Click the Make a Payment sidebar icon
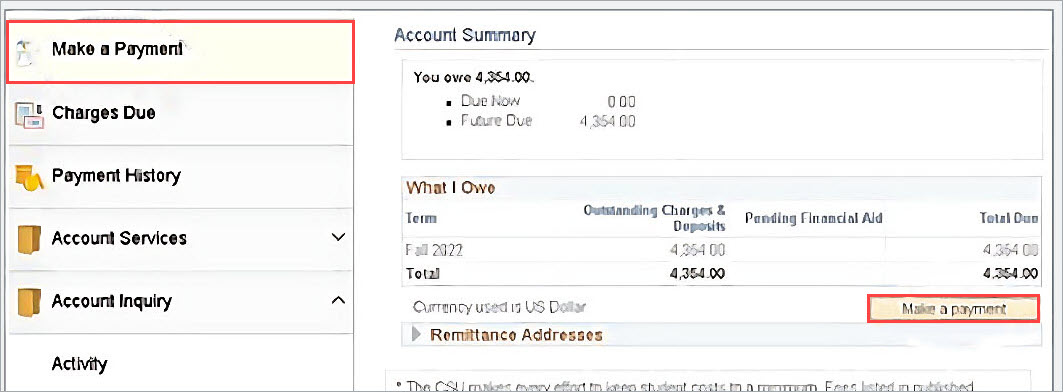Image resolution: width=1063 pixels, height=392 pixels. pyautogui.click(x=25, y=52)
